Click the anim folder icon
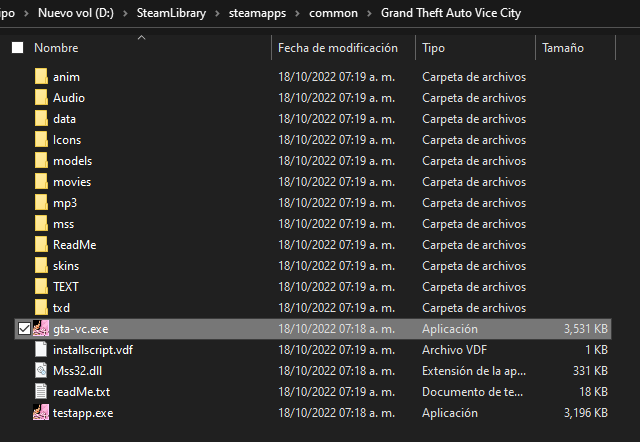 point(41,77)
